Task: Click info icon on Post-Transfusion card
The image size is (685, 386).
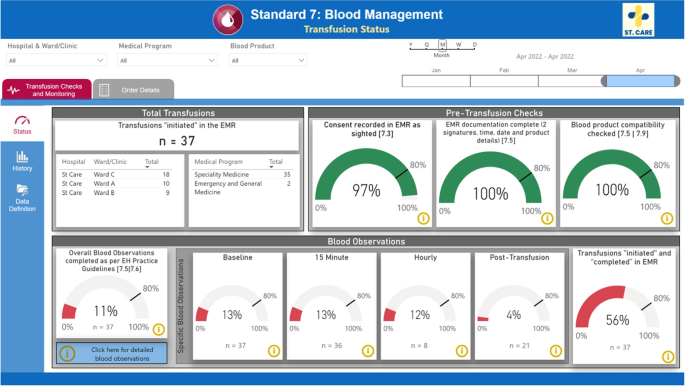Action: coord(556,351)
